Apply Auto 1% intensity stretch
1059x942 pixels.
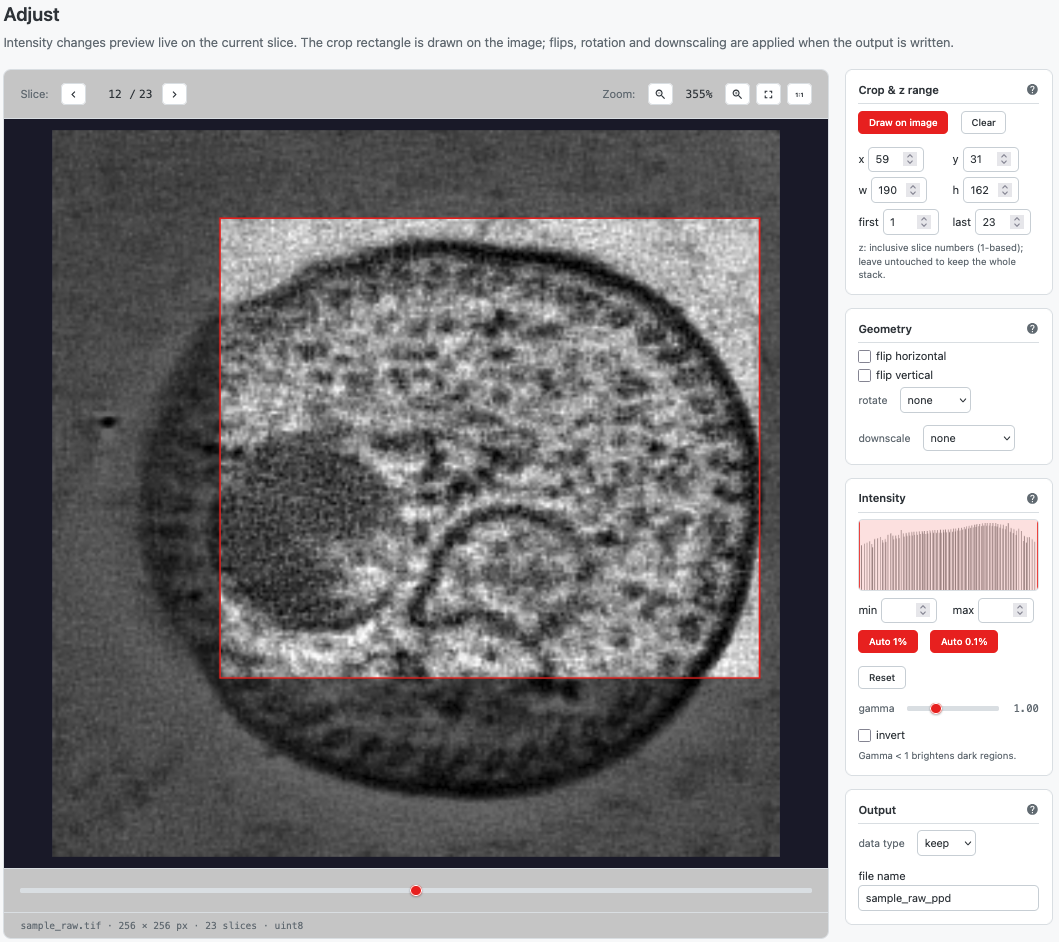click(888, 642)
